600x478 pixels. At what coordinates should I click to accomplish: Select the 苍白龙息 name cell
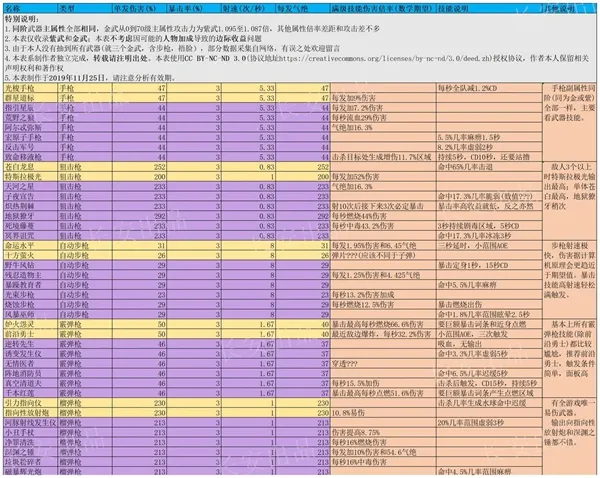(x=30, y=167)
